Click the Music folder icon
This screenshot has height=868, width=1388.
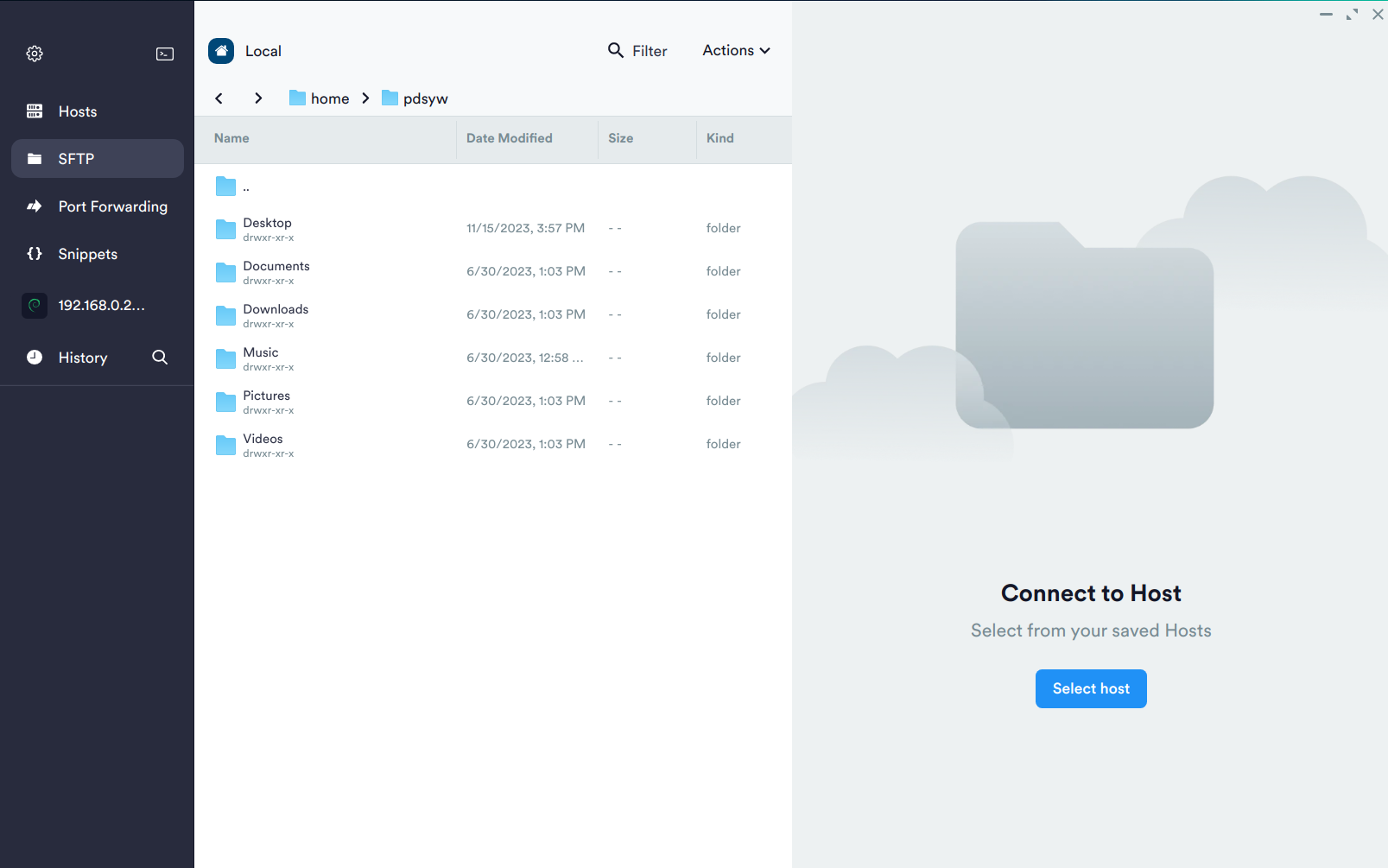(x=225, y=358)
